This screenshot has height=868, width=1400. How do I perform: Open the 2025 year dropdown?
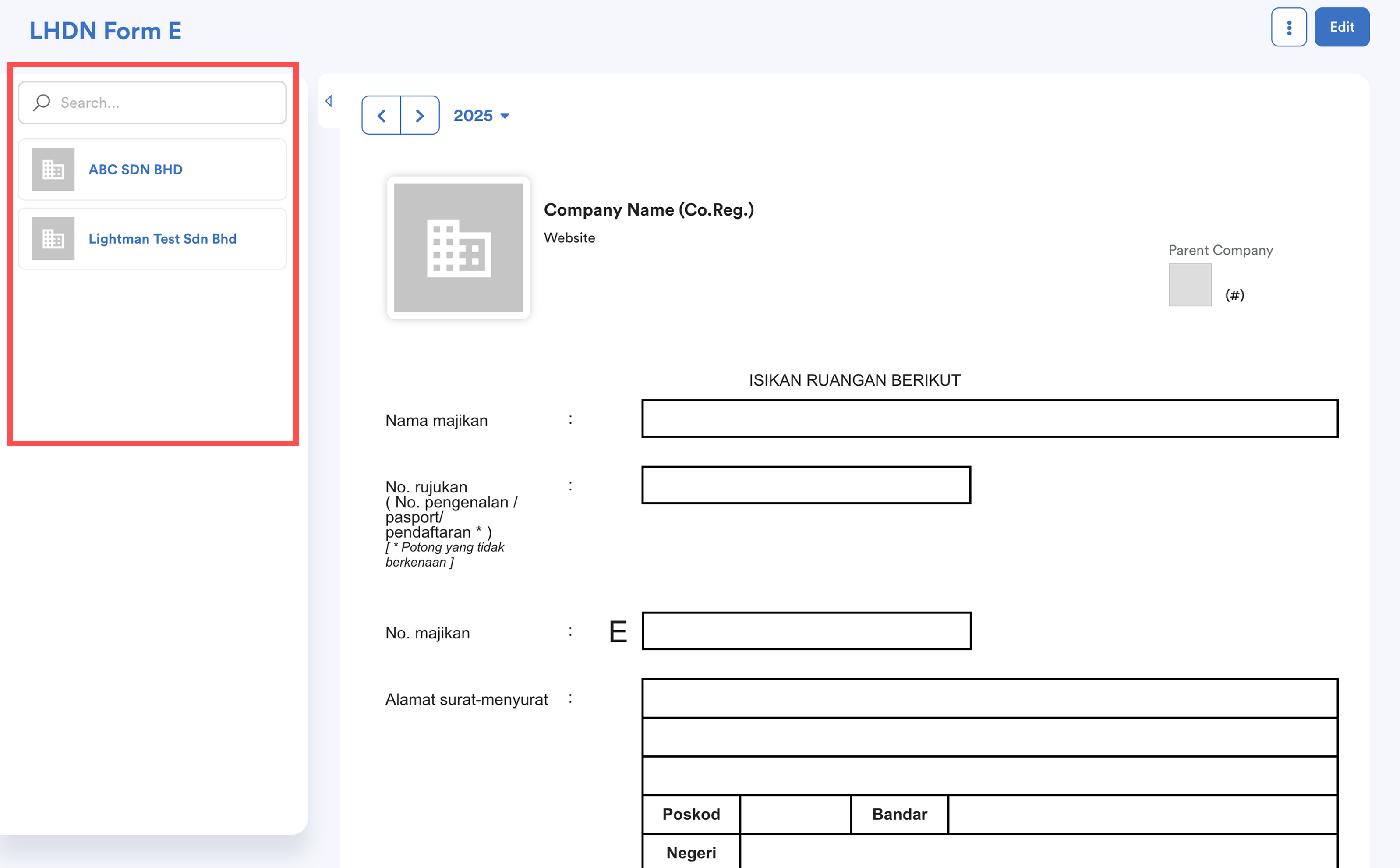tap(481, 115)
